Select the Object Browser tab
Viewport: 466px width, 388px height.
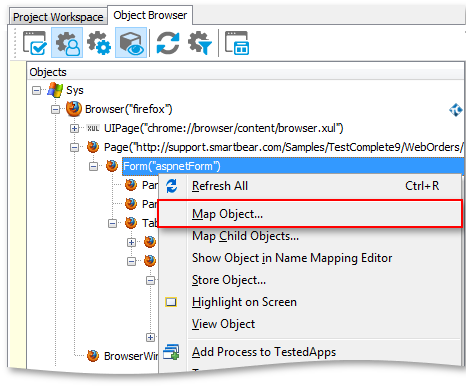[150, 15]
